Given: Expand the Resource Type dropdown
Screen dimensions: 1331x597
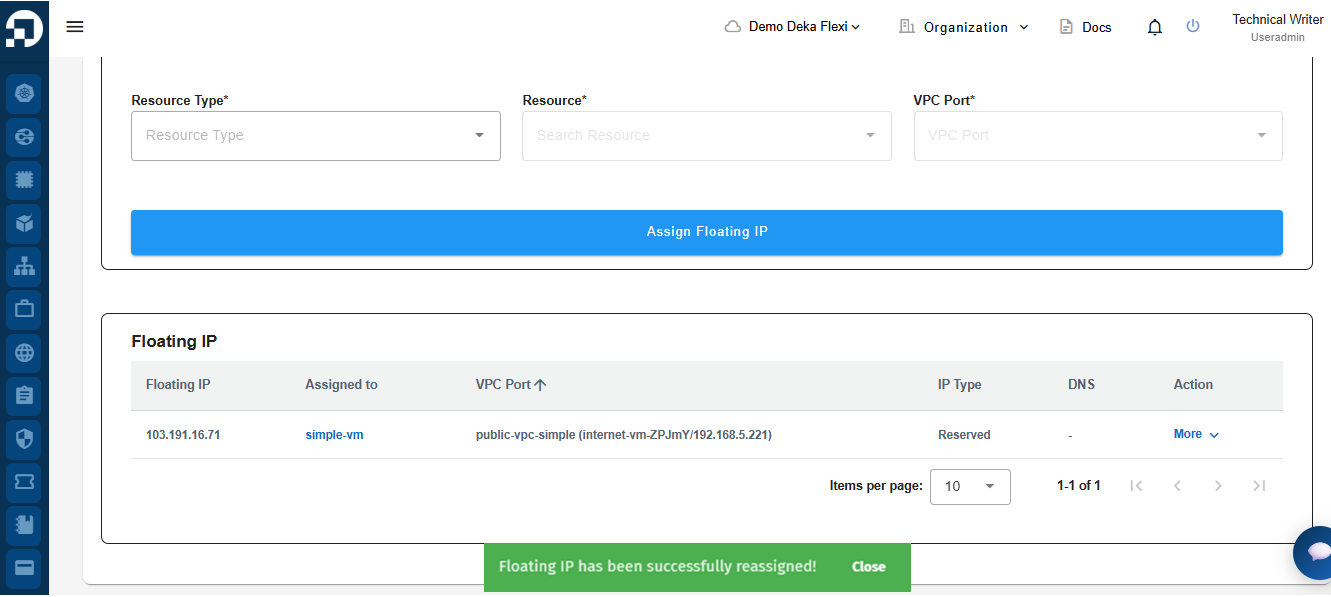Looking at the screenshot, I should coord(315,136).
